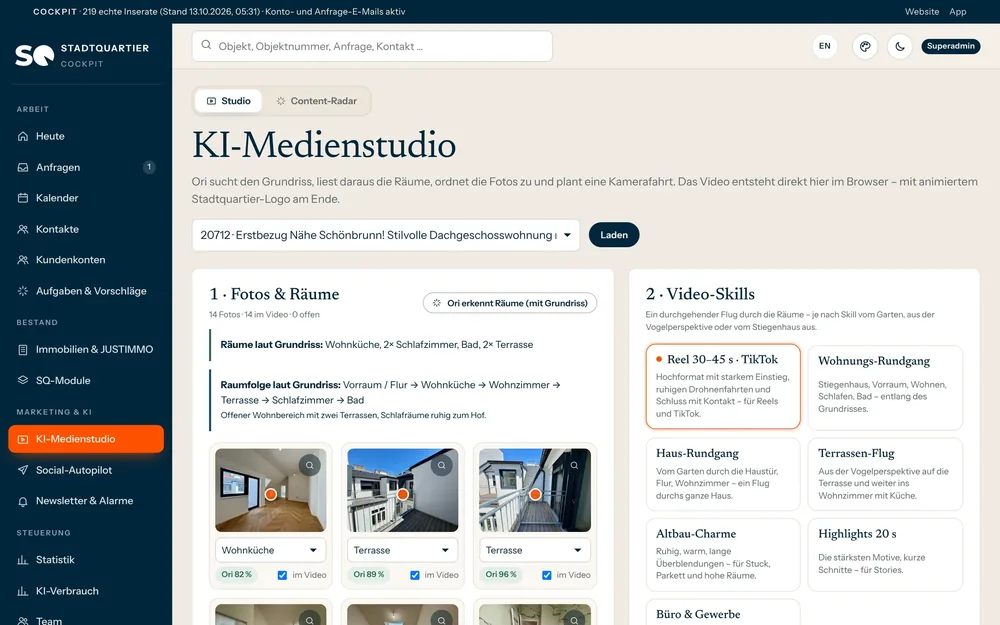Switch to the Content-Radar tab

point(316,101)
